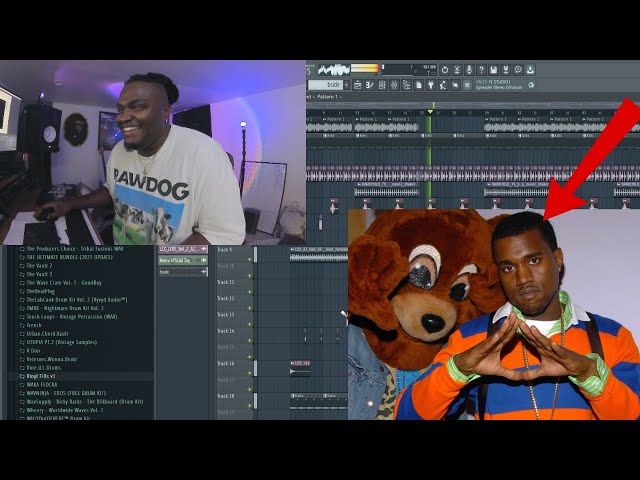Mute Track 18 via its green dot

tap(250, 406)
